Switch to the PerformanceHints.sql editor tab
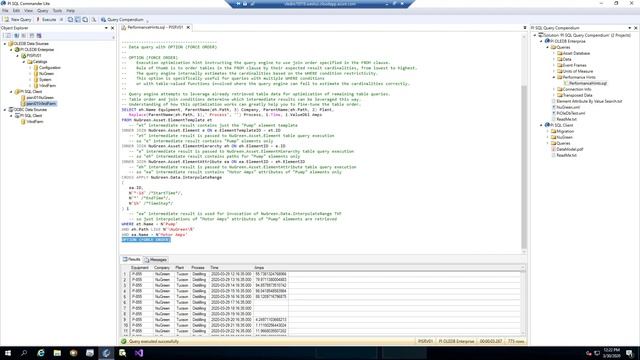 point(155,27)
